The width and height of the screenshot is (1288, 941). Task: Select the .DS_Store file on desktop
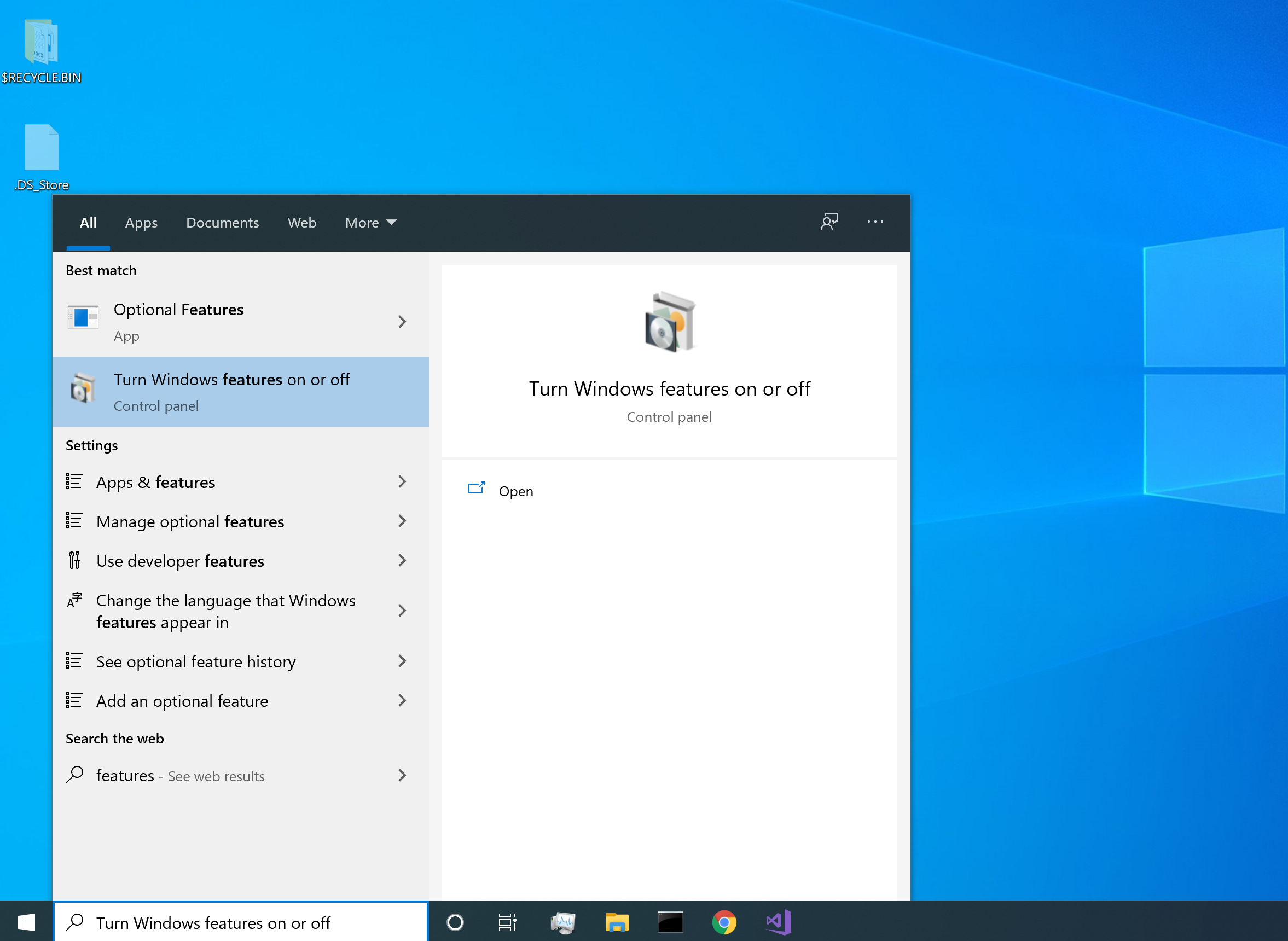[41, 158]
